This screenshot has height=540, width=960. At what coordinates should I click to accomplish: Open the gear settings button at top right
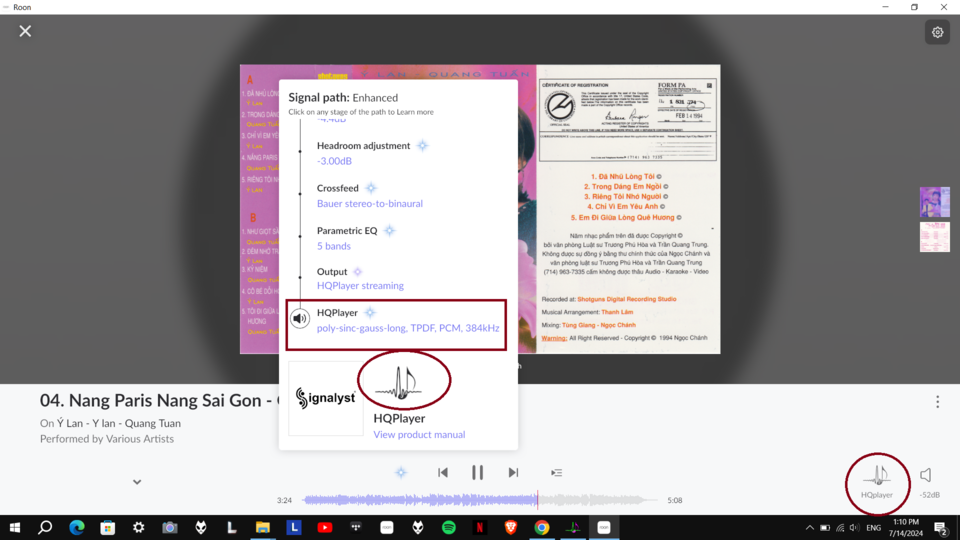[937, 32]
